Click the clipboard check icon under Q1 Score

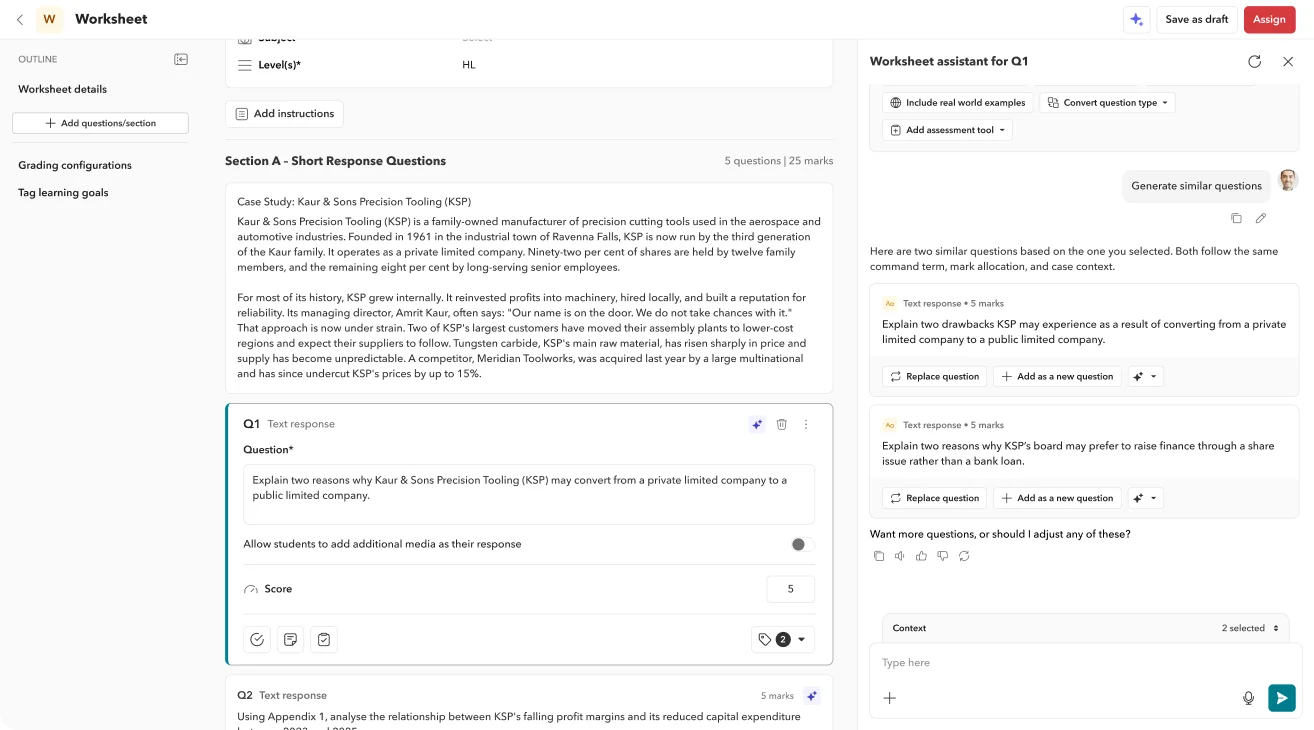click(324, 640)
